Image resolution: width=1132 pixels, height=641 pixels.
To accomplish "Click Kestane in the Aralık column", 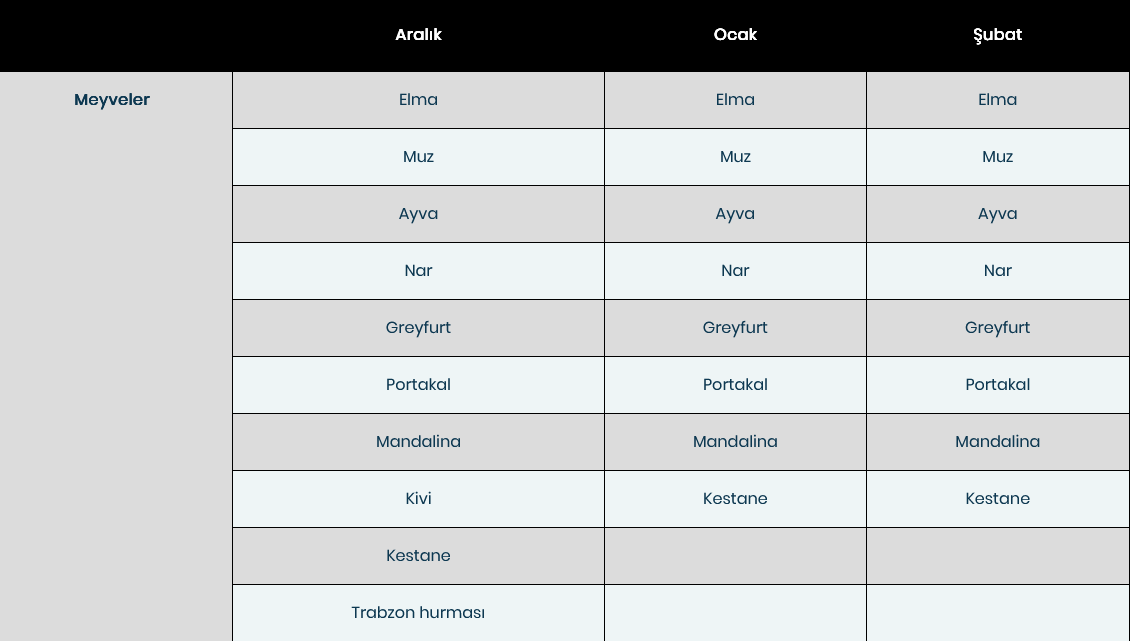I will pos(418,556).
